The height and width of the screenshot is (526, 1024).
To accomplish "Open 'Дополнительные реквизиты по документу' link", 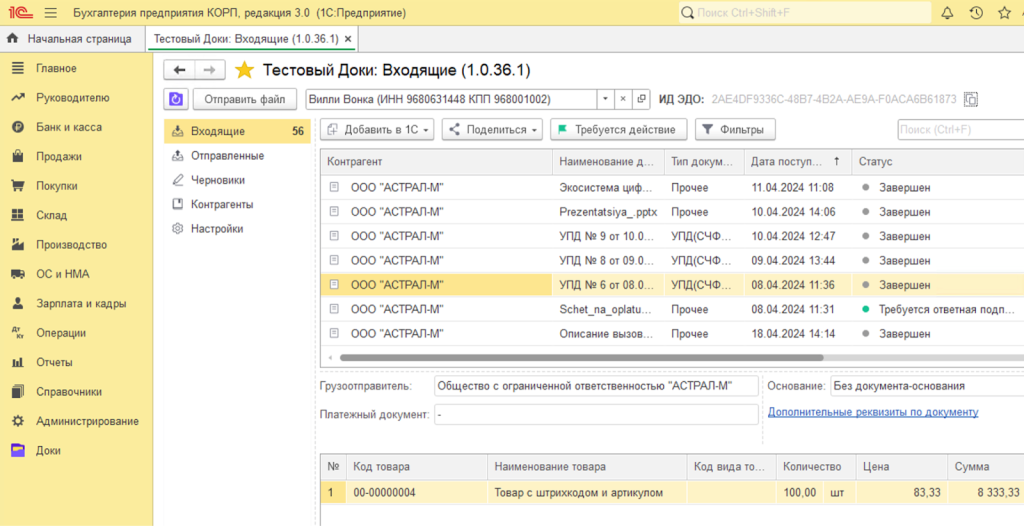I will [872, 412].
